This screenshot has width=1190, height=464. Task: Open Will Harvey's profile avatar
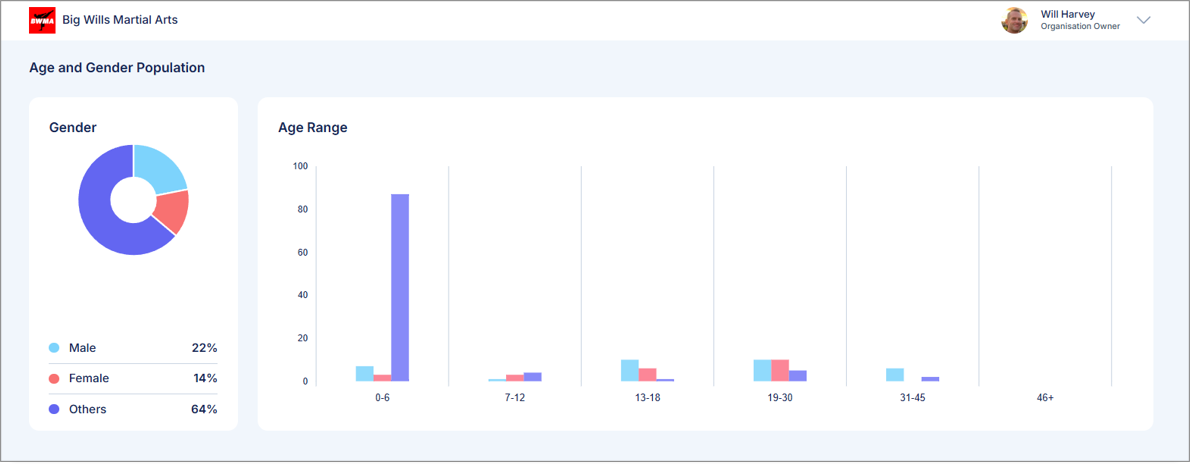1014,20
